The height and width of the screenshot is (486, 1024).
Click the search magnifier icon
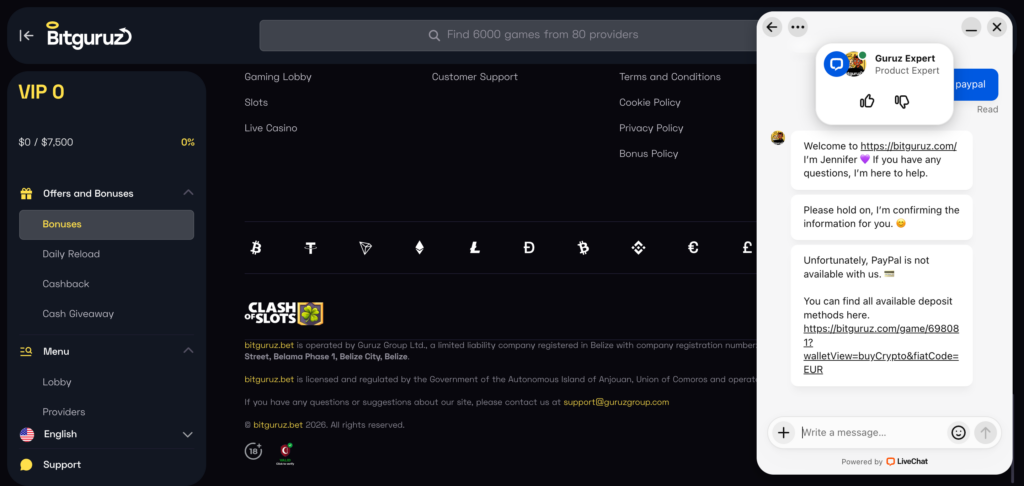click(434, 35)
